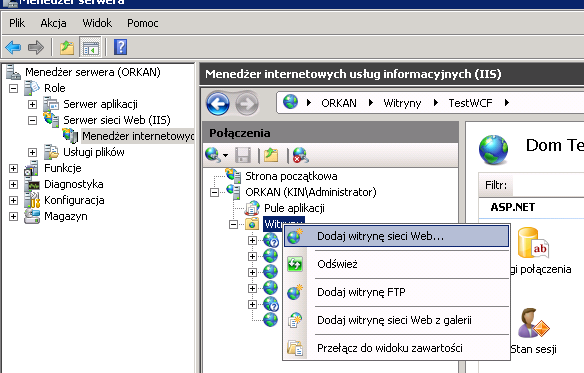
Task: Choose Odśwież from context menu
Action: pos(396,264)
